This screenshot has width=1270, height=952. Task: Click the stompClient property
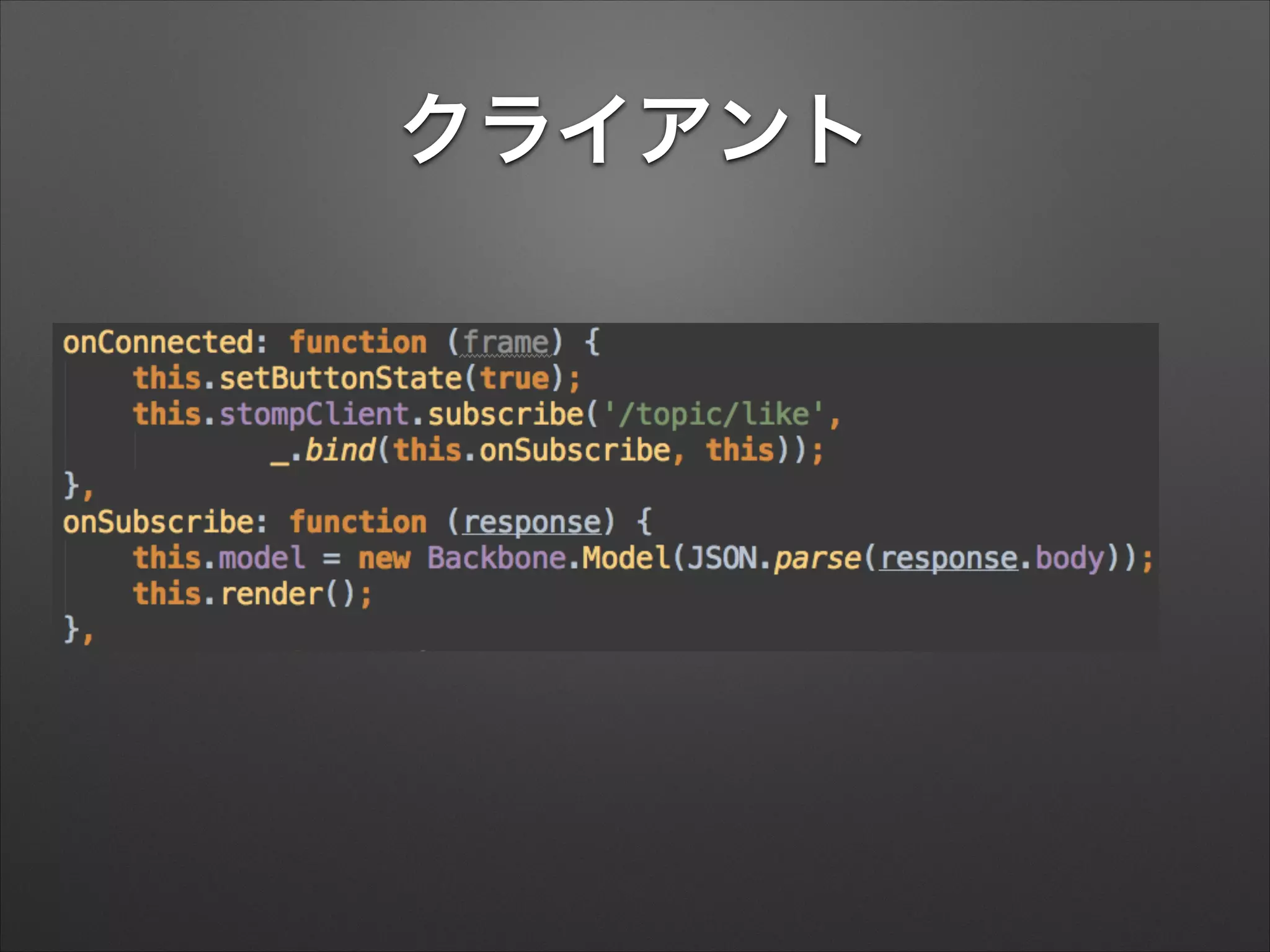pos(314,415)
